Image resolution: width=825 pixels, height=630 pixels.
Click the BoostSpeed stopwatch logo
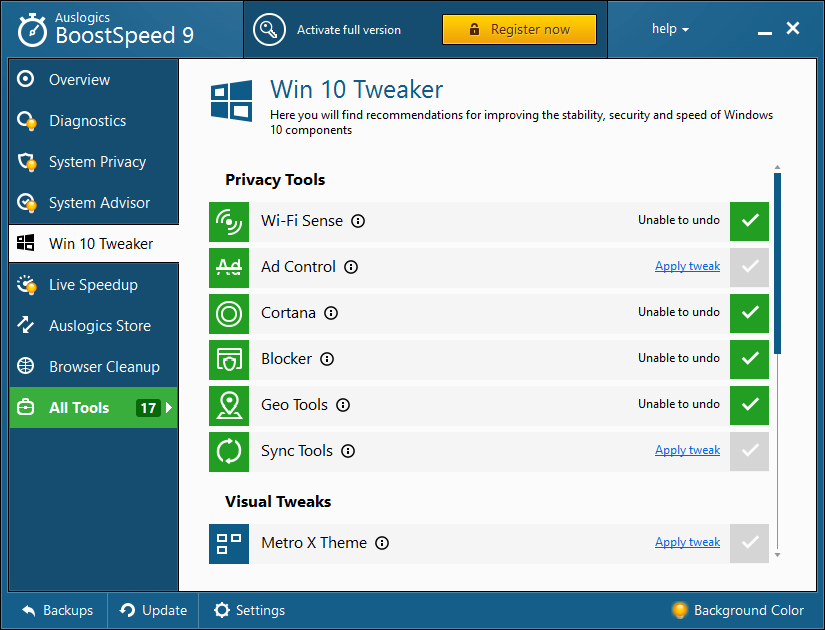pos(32,30)
